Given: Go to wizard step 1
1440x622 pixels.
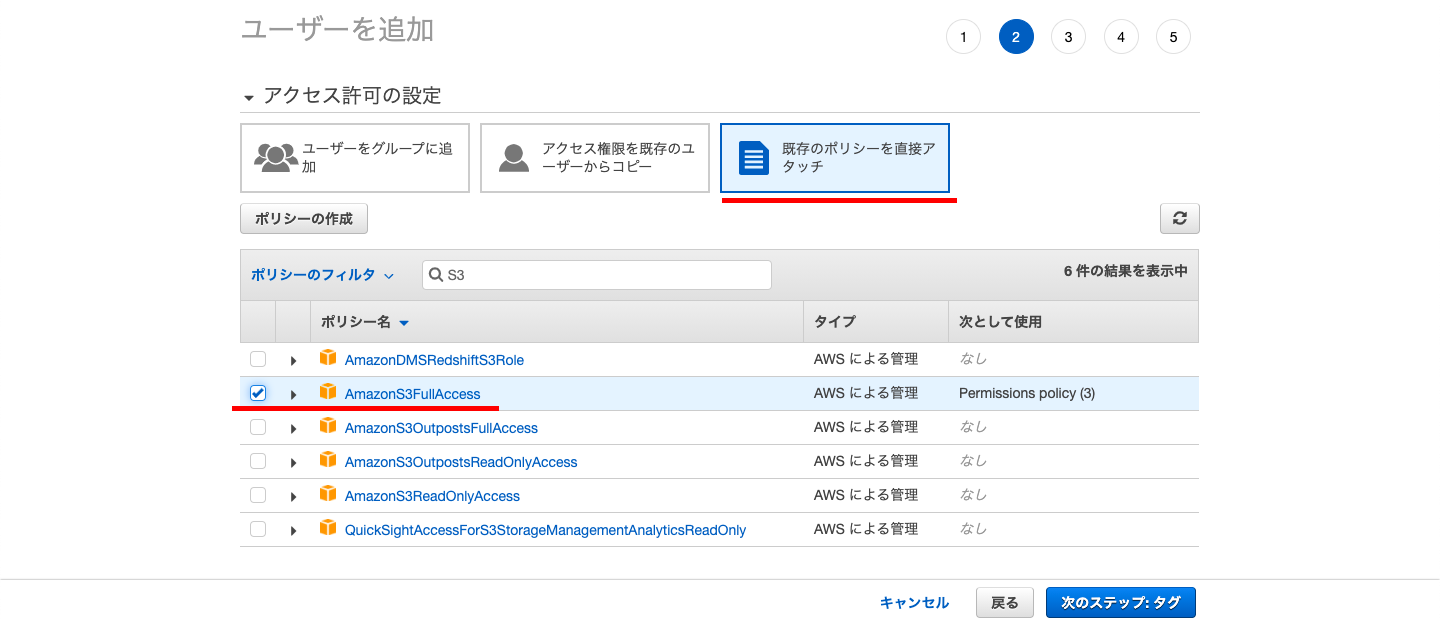Looking at the screenshot, I should (x=963, y=37).
